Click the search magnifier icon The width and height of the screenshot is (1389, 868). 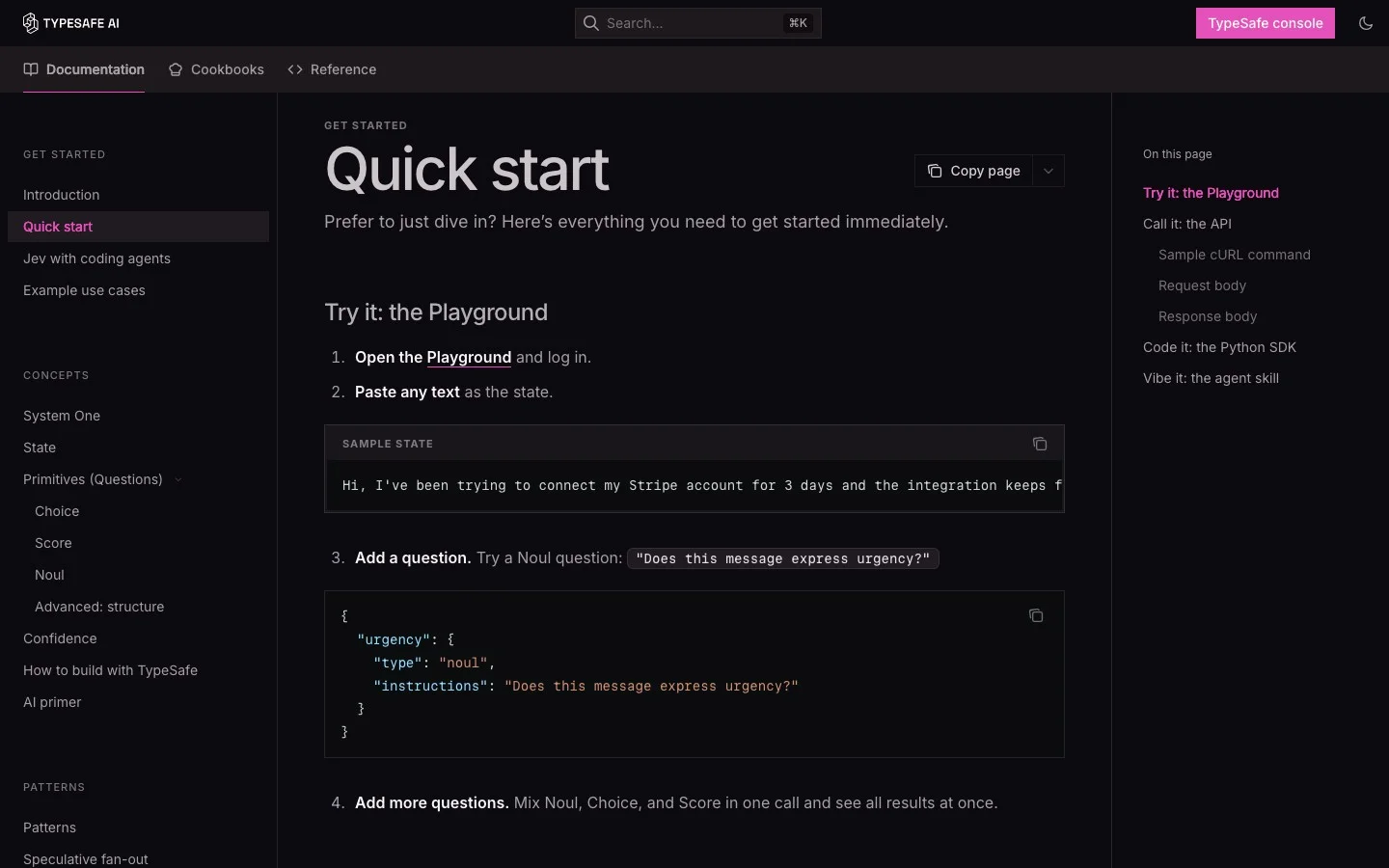point(591,23)
